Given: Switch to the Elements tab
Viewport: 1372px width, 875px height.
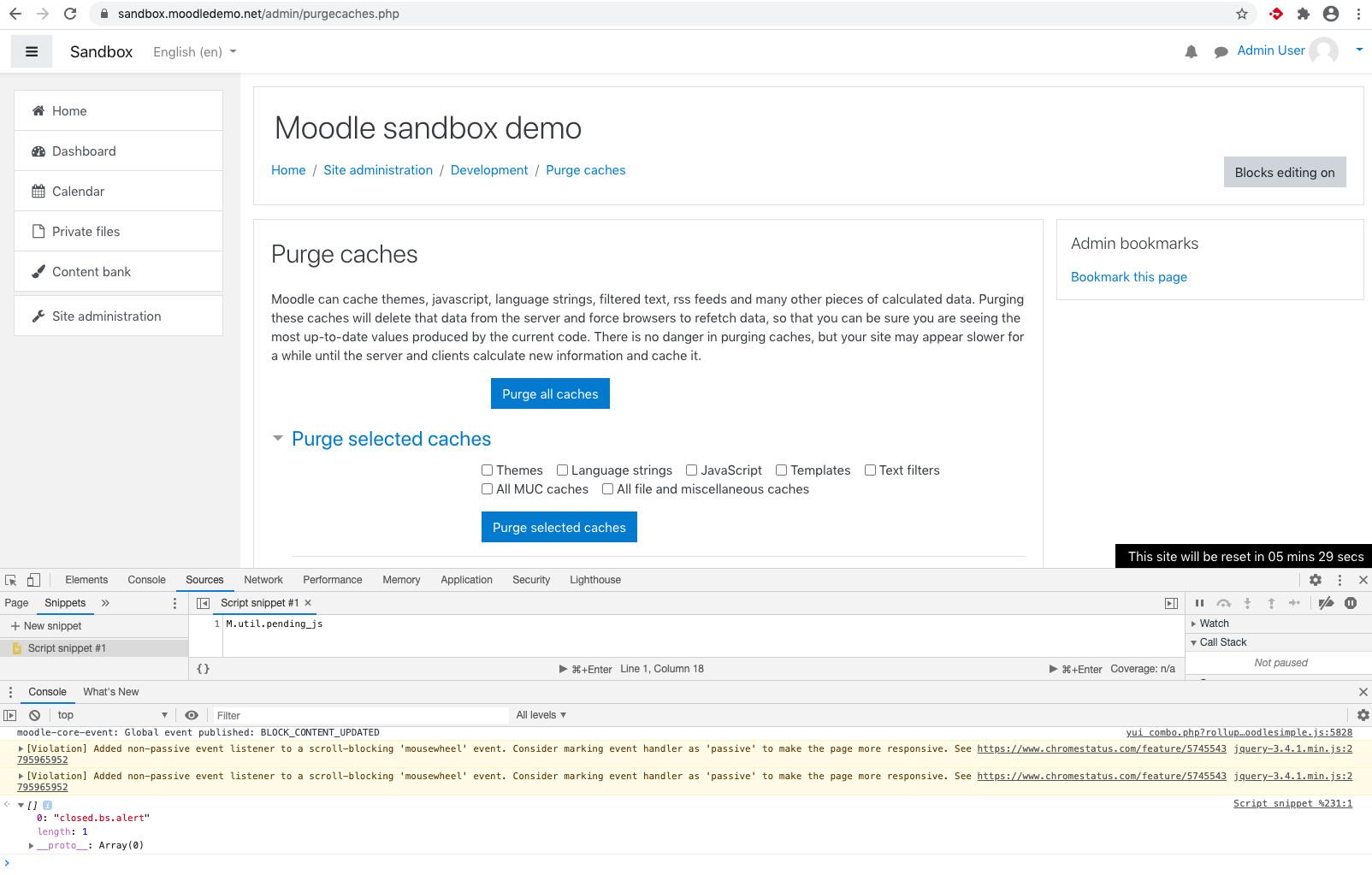Looking at the screenshot, I should pos(86,580).
